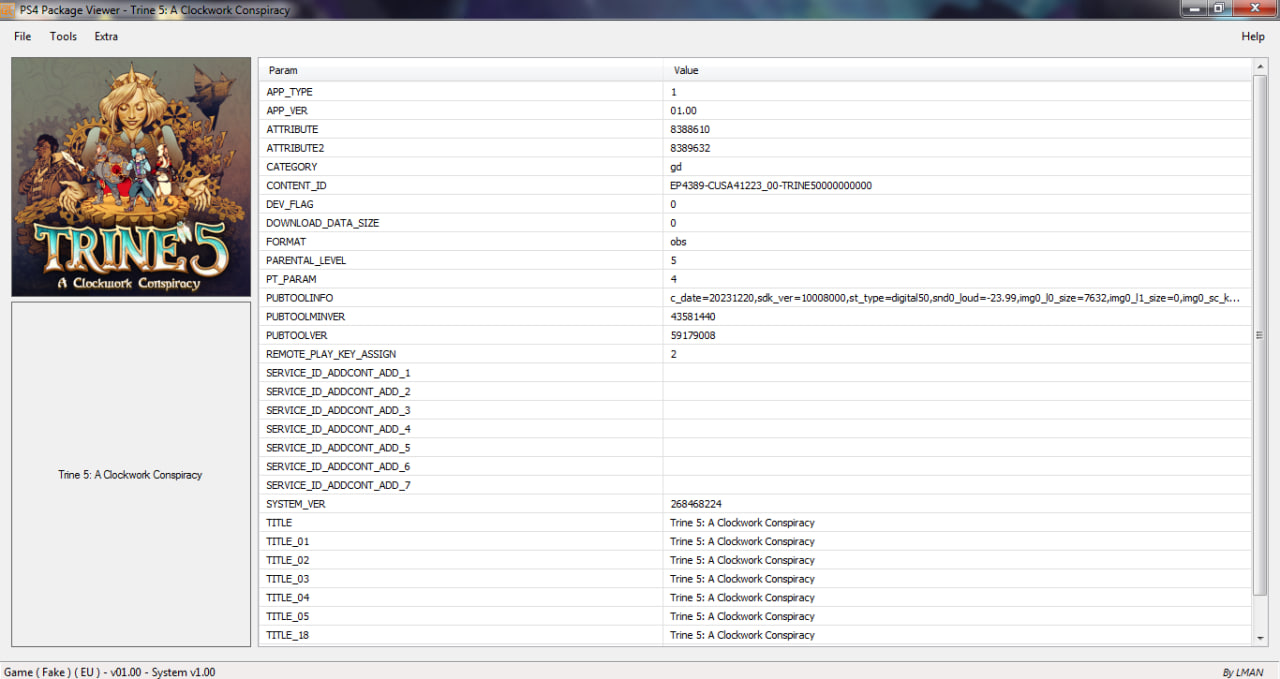Sort by the Param column header
Viewport: 1280px width, 679px height.
point(461,70)
